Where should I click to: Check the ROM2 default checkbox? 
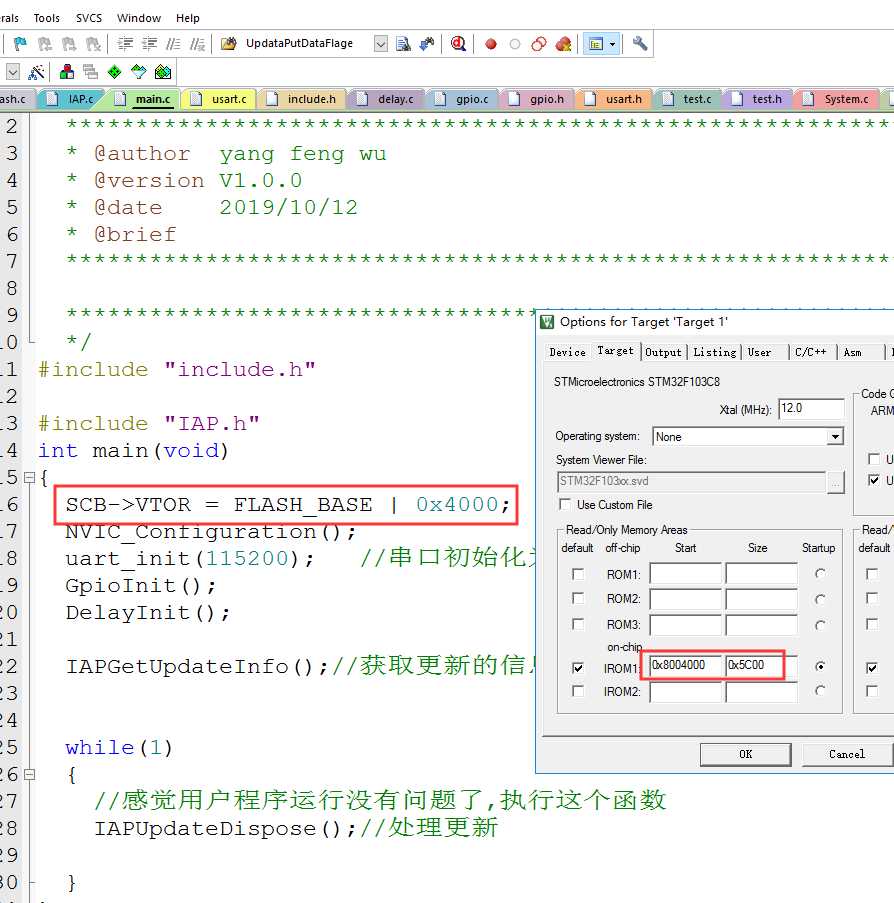[578, 598]
